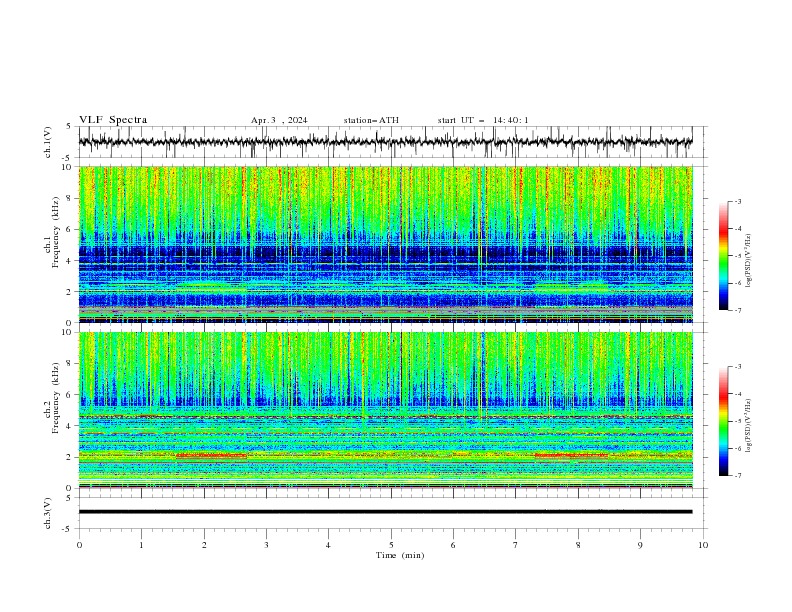Click the -7 label on ch.2 color bar
Screen dimensions: 792x612
(x=737, y=476)
